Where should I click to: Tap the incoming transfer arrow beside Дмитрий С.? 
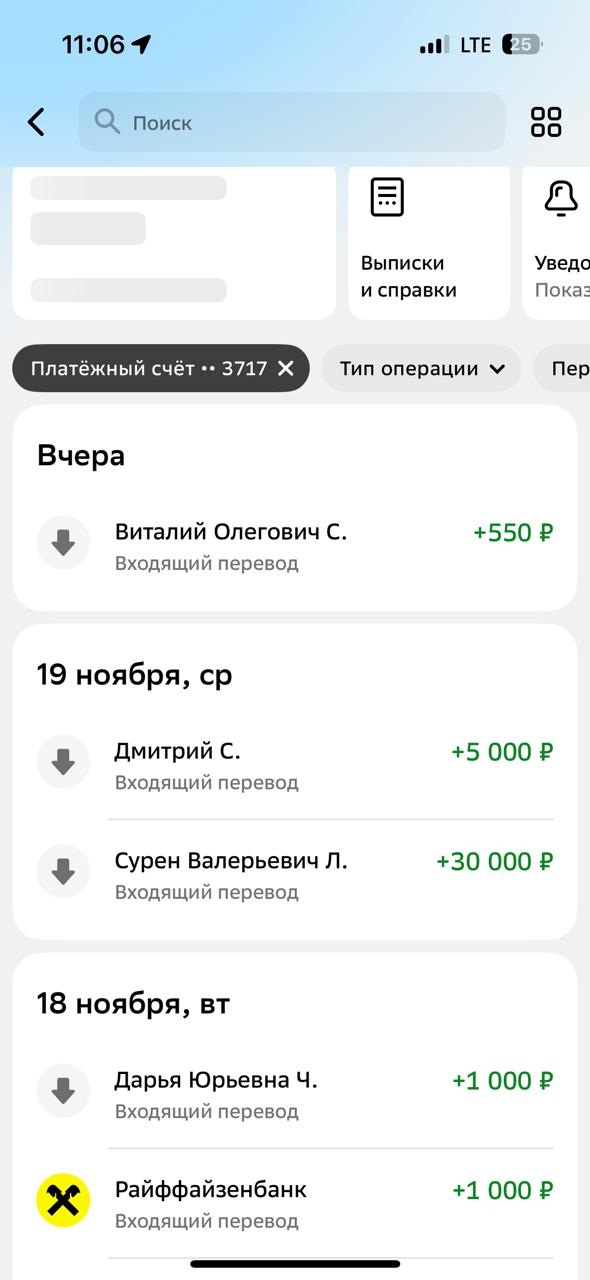click(63, 762)
